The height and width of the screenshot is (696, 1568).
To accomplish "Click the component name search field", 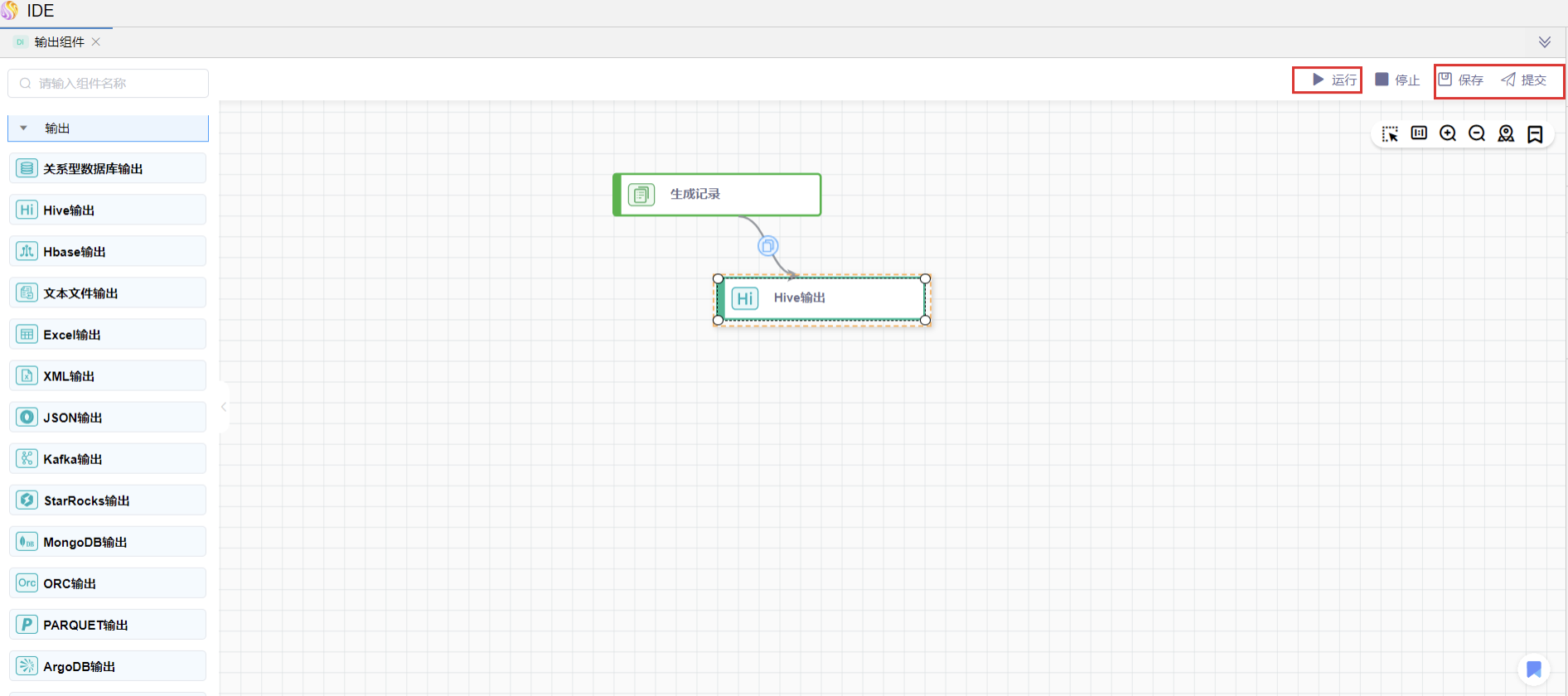I will point(108,84).
